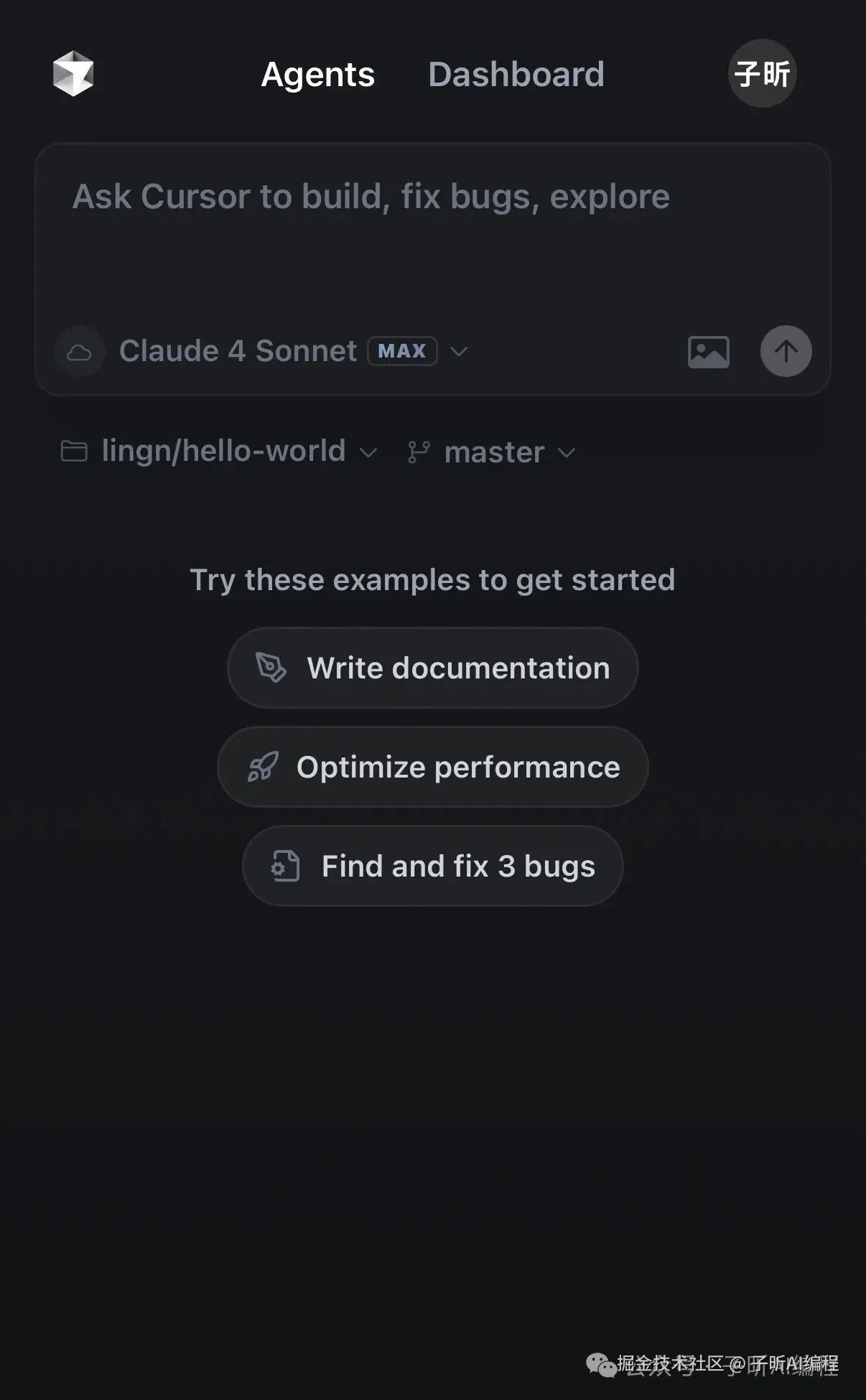Screen dimensions: 866x1400
Task: Focus the Ask Cursor prompt field
Action: (x=433, y=237)
